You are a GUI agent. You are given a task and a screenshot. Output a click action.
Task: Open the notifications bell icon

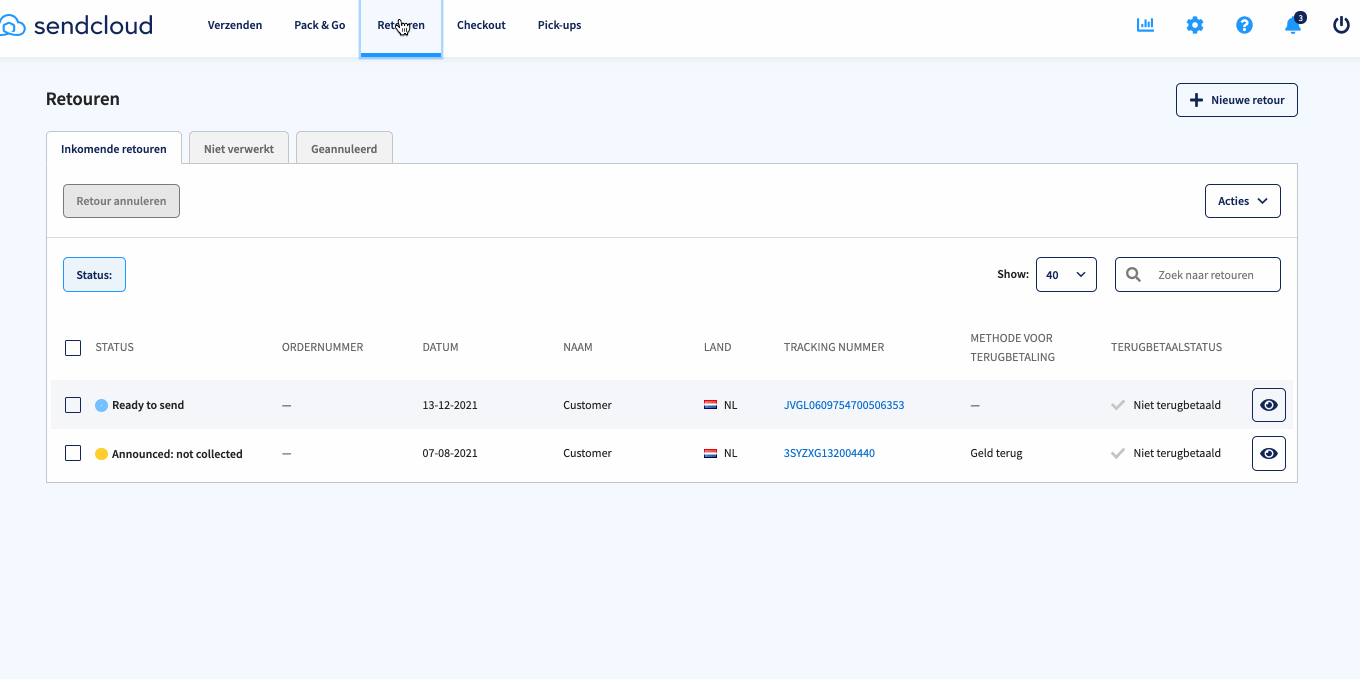pyautogui.click(x=1293, y=25)
